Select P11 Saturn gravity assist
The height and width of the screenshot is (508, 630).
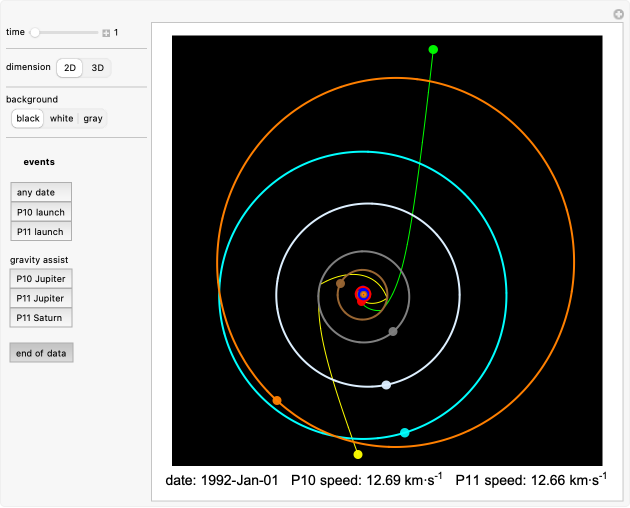pyautogui.click(x=40, y=318)
